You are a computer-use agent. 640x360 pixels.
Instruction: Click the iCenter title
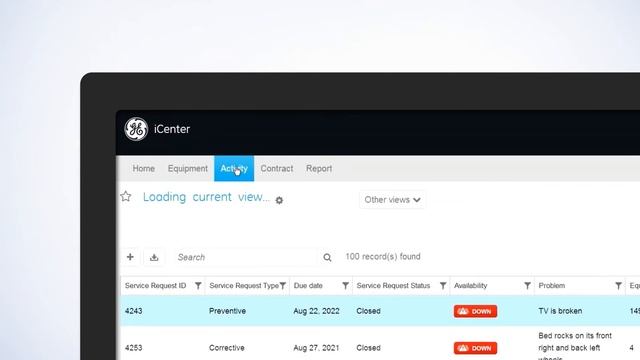click(x=172, y=129)
